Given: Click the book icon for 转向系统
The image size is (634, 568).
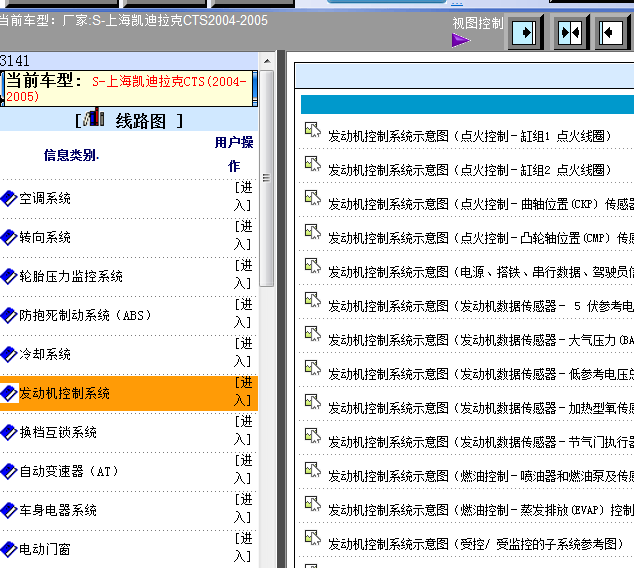Looking at the screenshot, I should click(8, 237).
